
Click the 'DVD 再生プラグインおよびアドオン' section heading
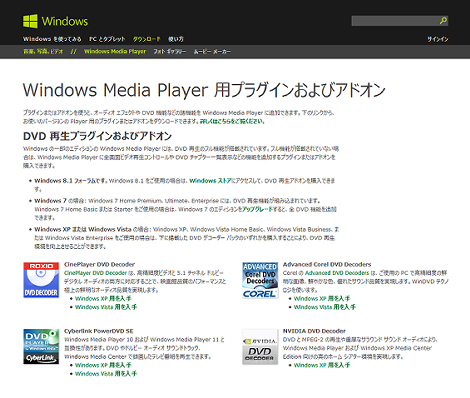coord(97,136)
